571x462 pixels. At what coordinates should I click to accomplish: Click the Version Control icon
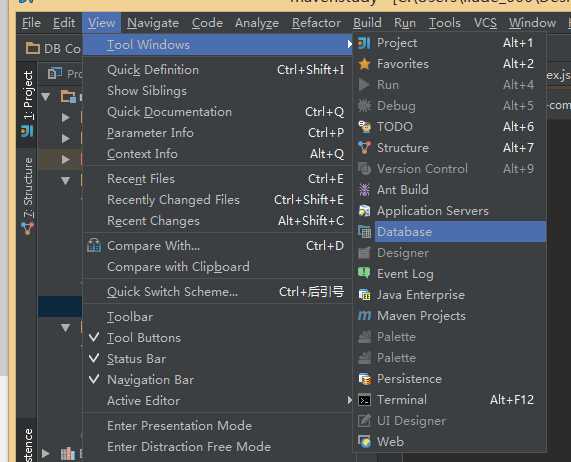coord(364,169)
